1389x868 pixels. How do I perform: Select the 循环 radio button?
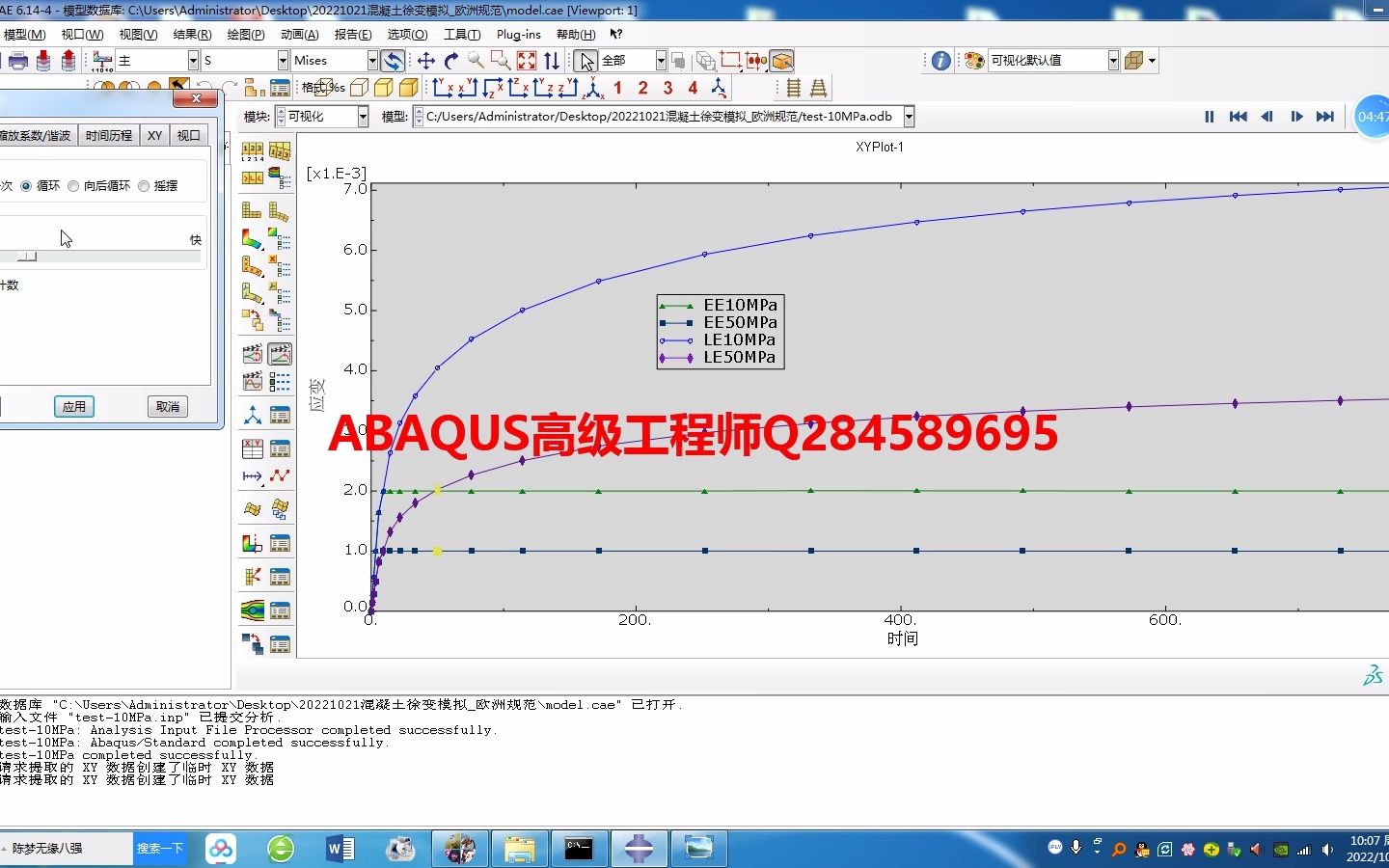(26, 186)
